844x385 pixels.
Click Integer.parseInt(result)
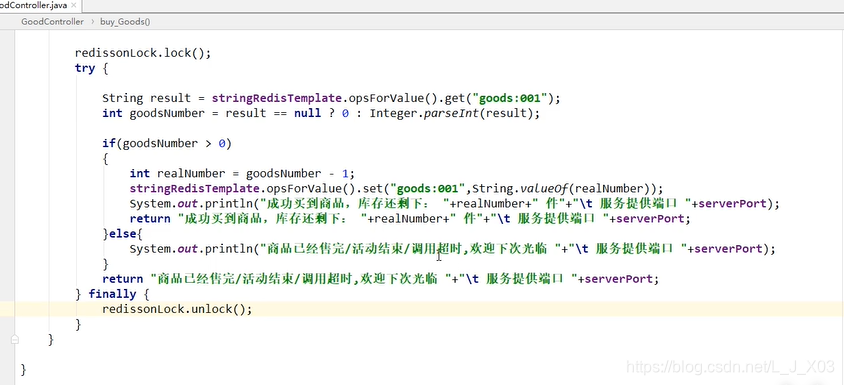(451, 114)
